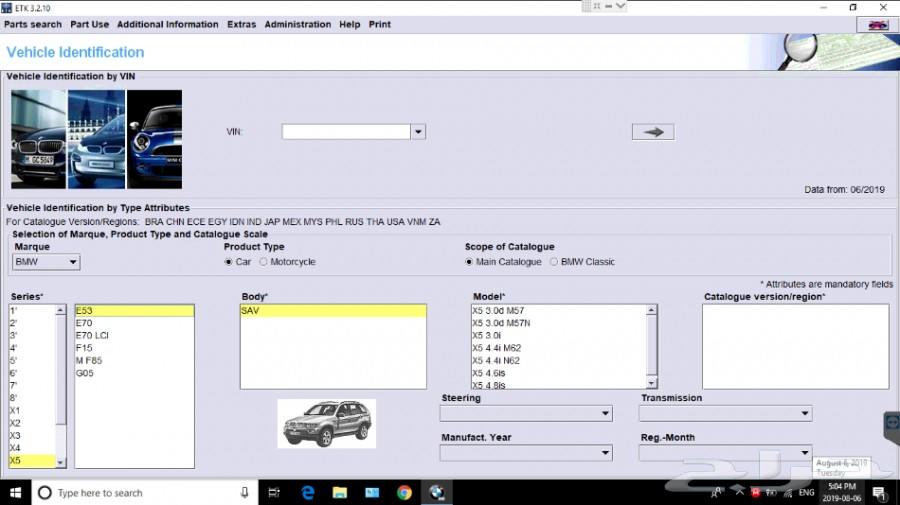Select series 3' in the Series list

[32, 335]
